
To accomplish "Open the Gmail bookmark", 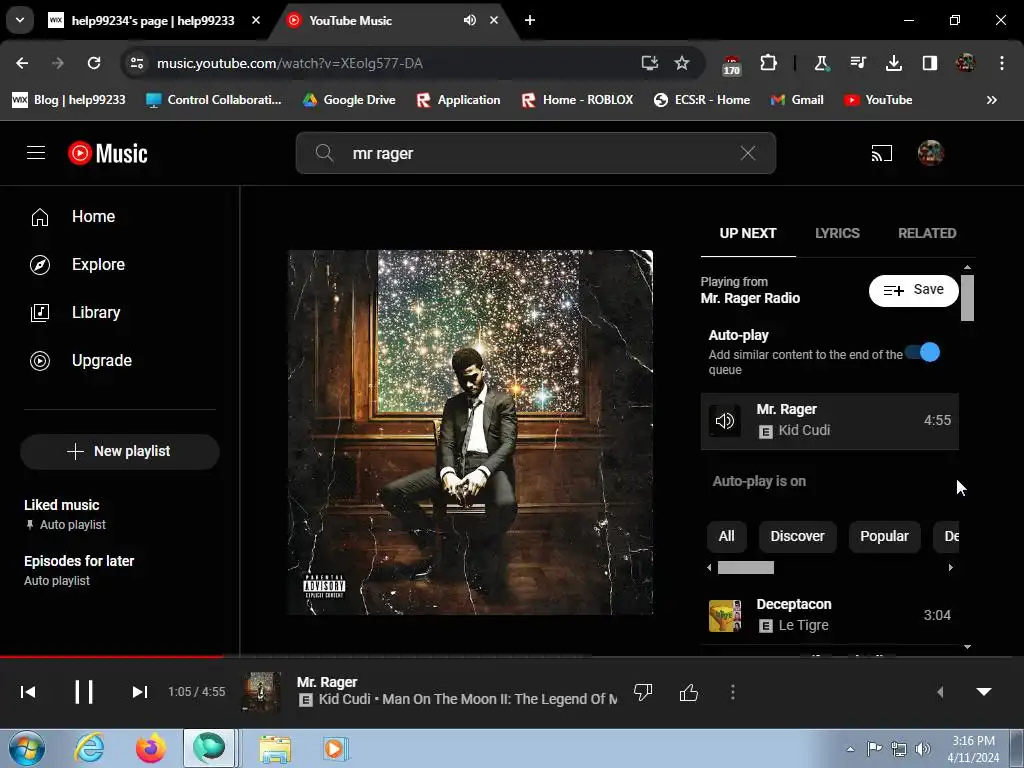I will [797, 100].
